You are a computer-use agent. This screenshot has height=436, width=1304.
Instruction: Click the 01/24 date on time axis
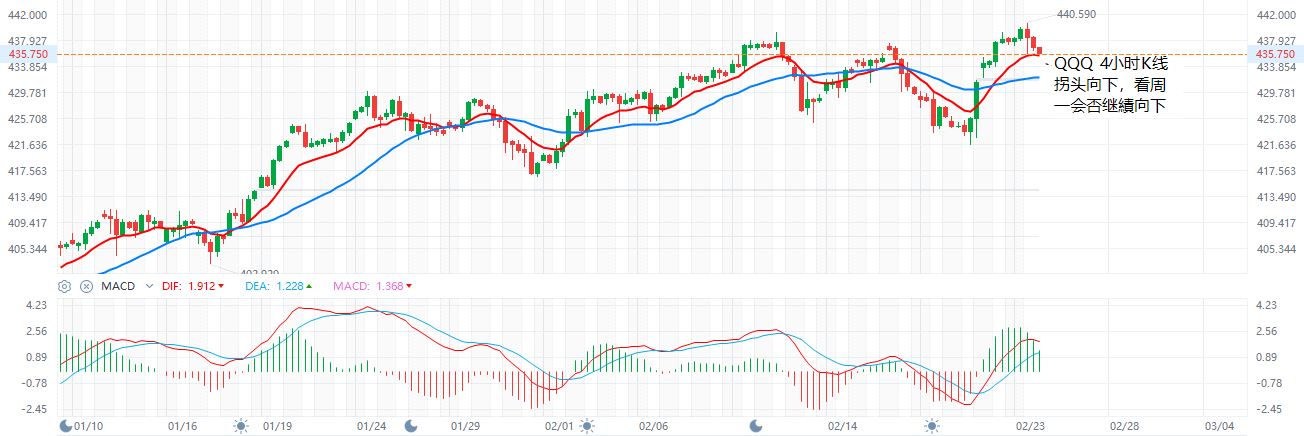click(x=371, y=425)
